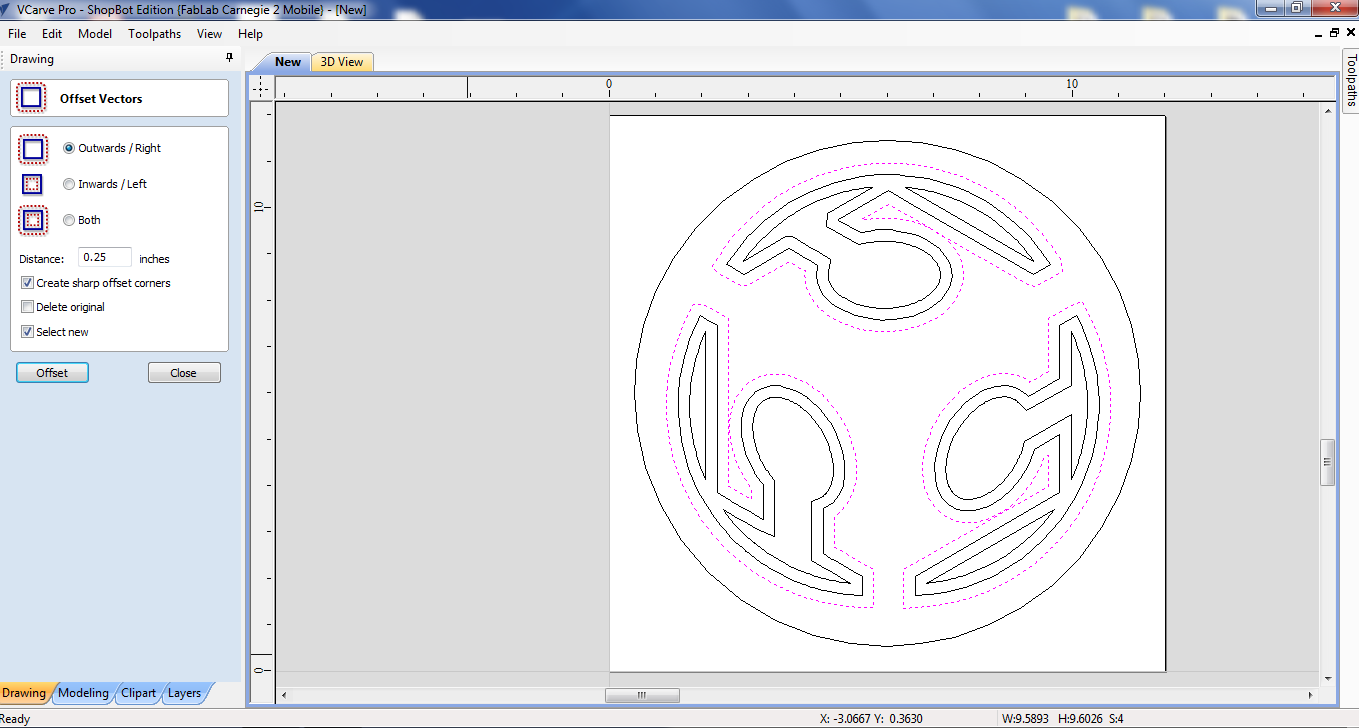
Task: Click the S:4 selection count readout
Action: [x=1116, y=718]
